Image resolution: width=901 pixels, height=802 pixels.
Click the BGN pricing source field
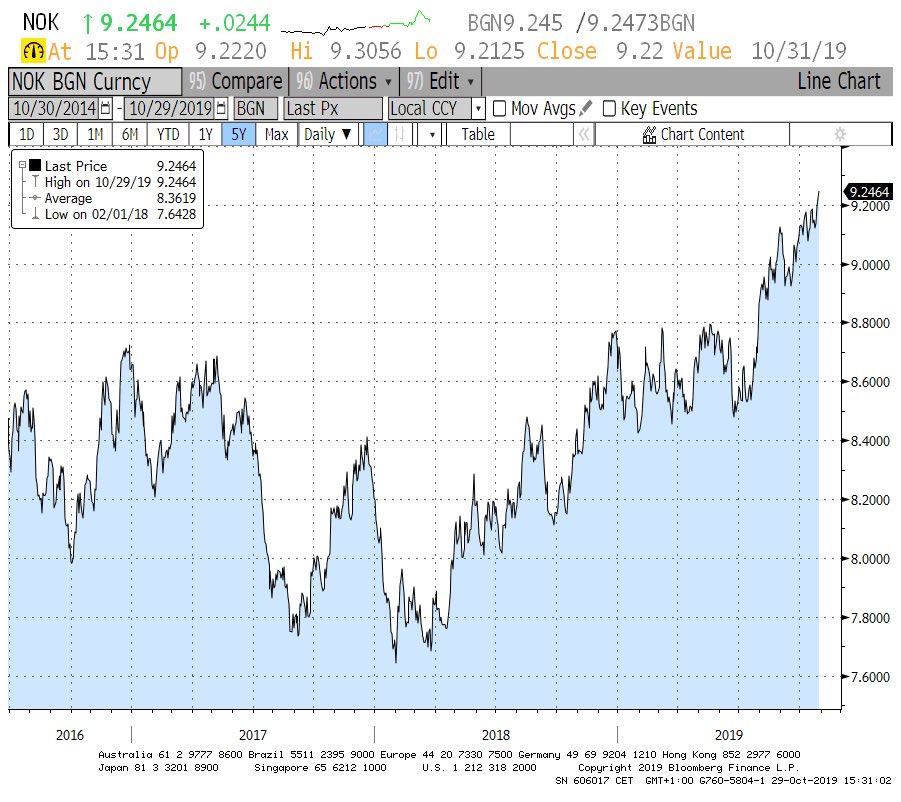[x=255, y=108]
